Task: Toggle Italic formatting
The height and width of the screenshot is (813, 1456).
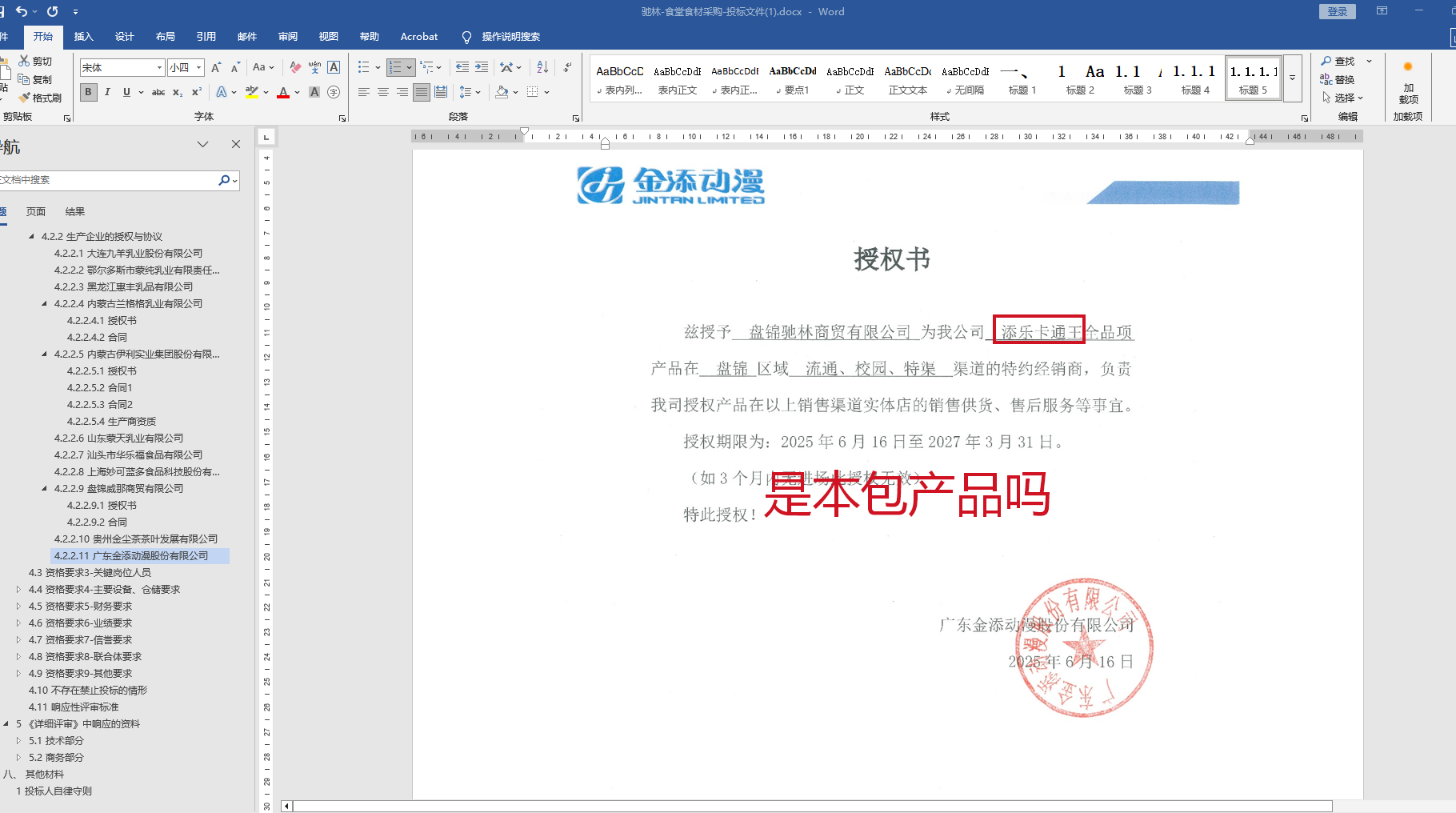Action: (x=107, y=92)
